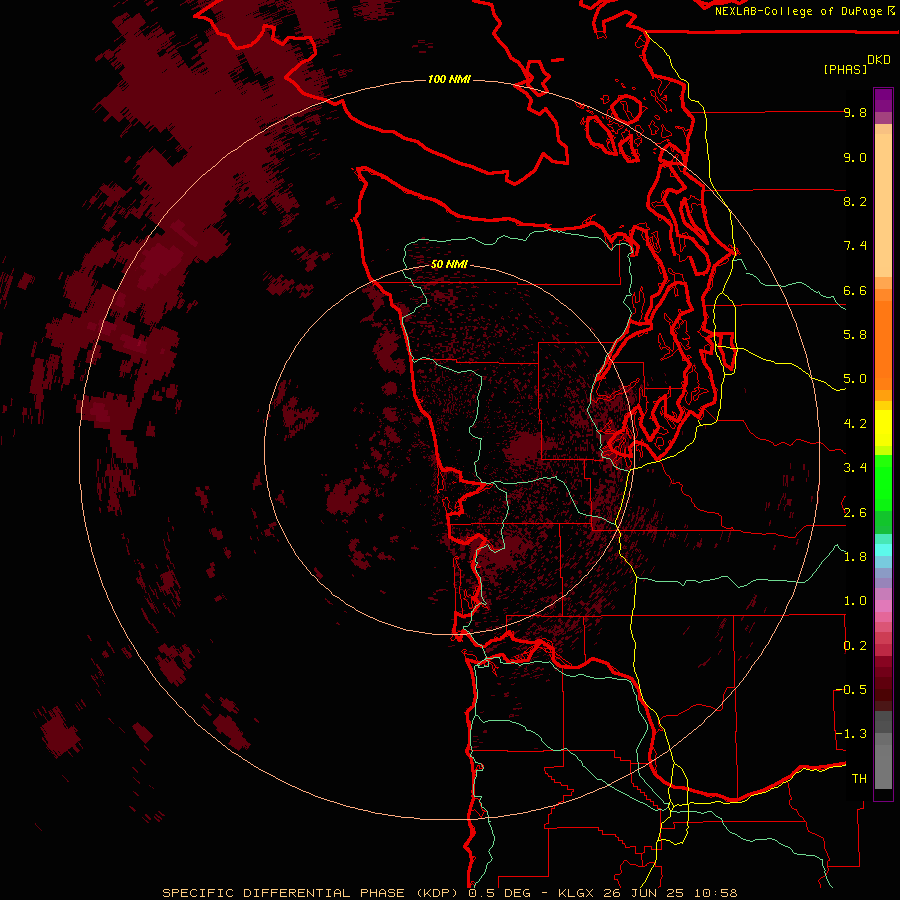Pick the pink segment of color scale
This screenshot has height=900, width=900.
(x=883, y=606)
